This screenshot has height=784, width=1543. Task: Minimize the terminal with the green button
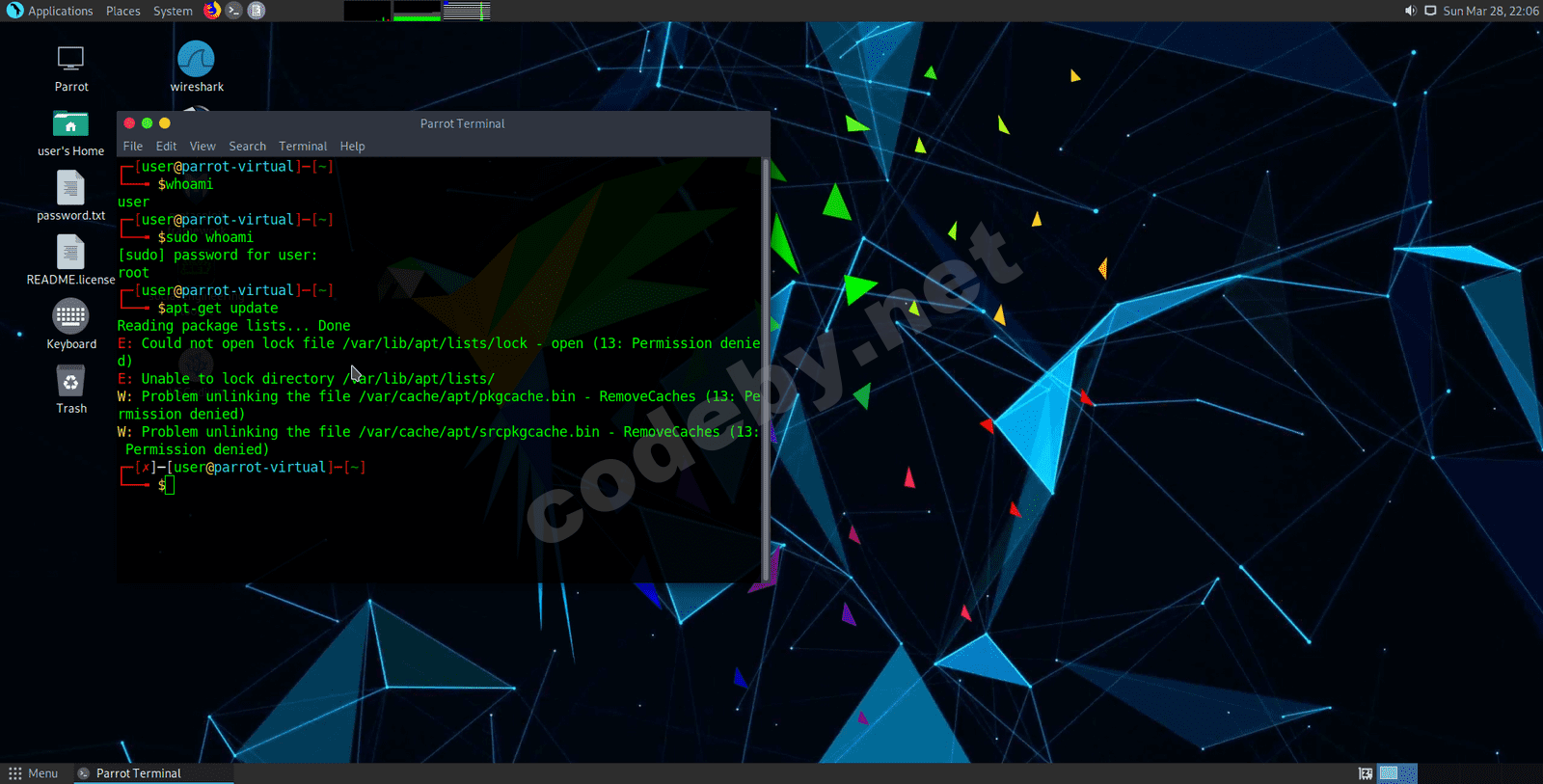coord(147,123)
